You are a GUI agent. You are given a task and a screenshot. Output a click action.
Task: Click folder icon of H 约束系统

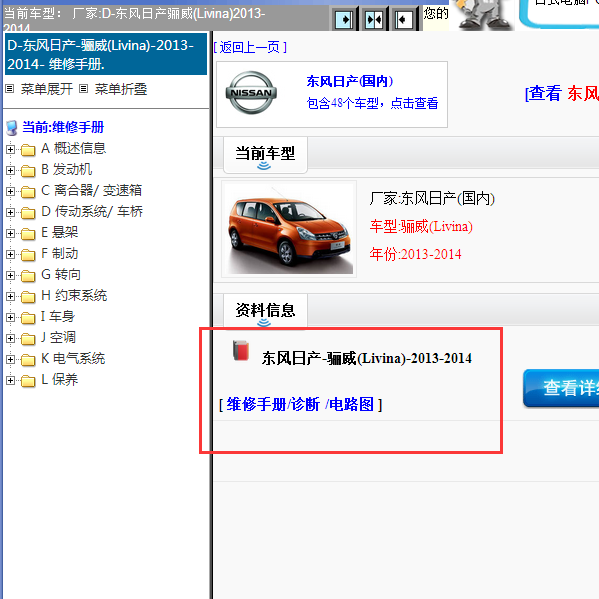coord(28,297)
